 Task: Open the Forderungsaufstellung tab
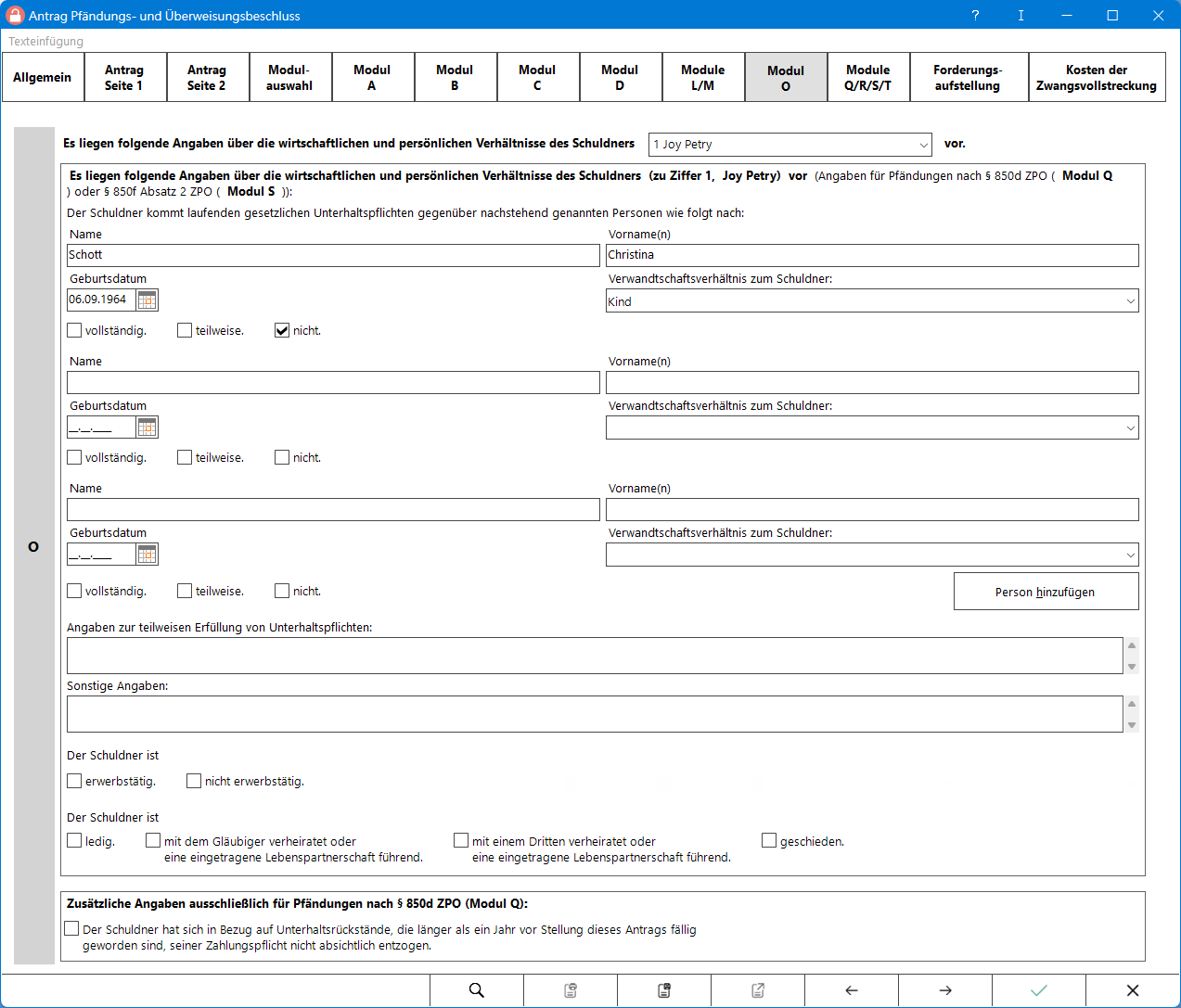[968, 77]
